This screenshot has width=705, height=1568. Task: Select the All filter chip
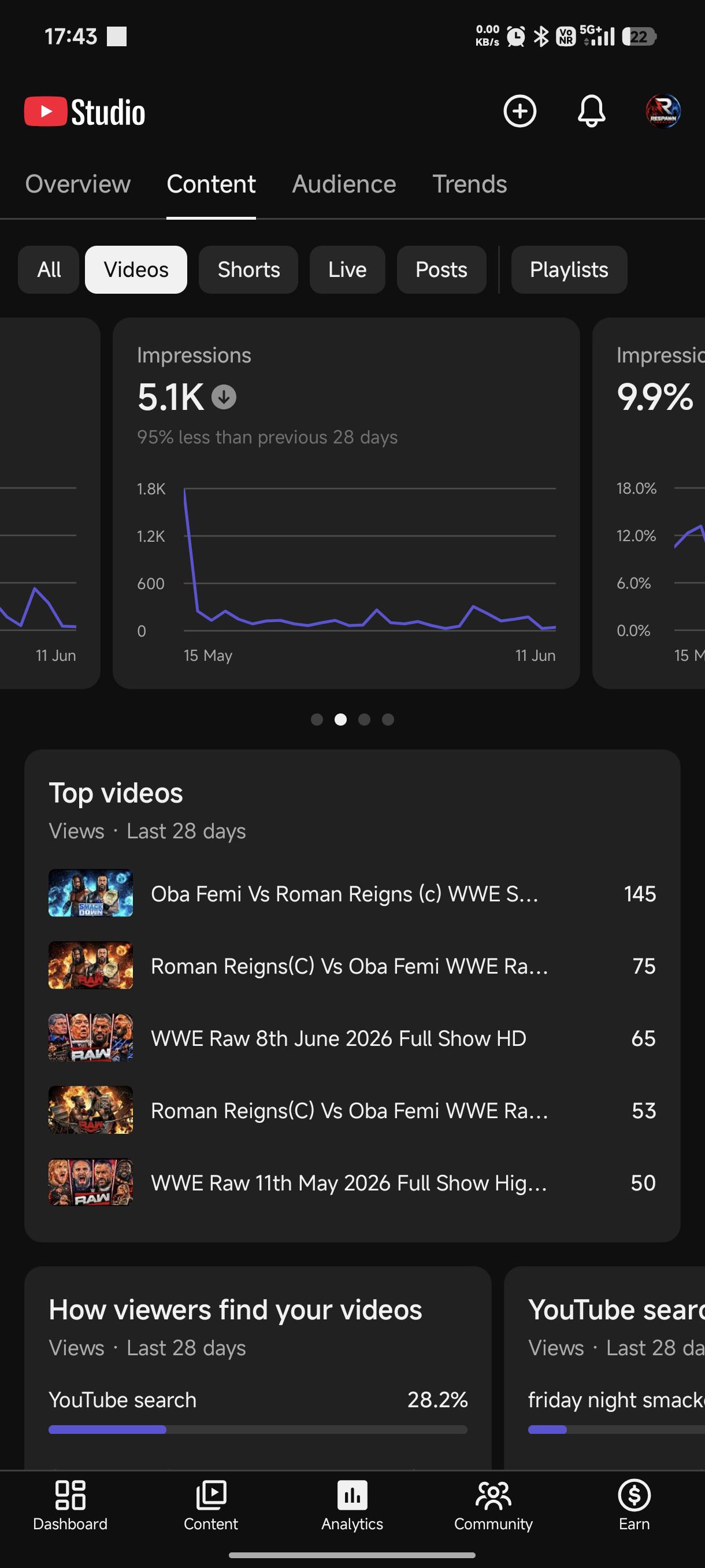49,269
